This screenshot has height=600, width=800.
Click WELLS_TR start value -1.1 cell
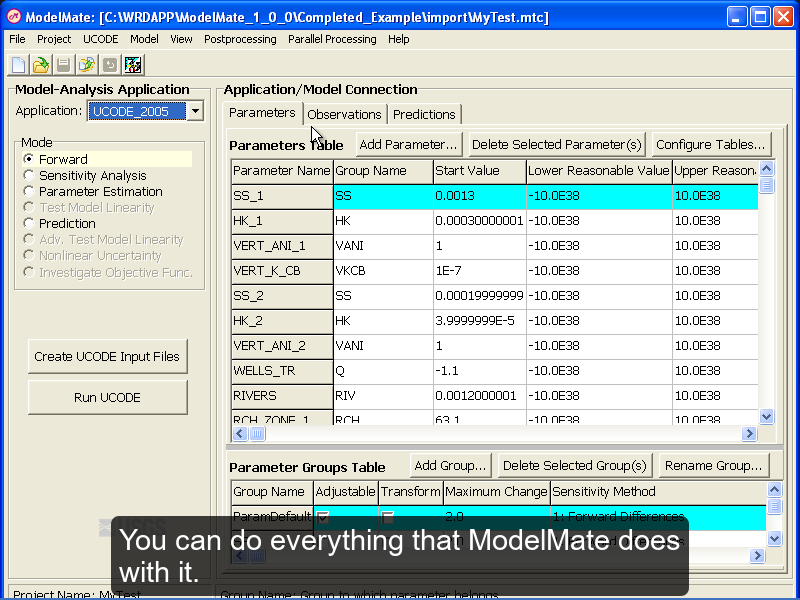point(480,371)
